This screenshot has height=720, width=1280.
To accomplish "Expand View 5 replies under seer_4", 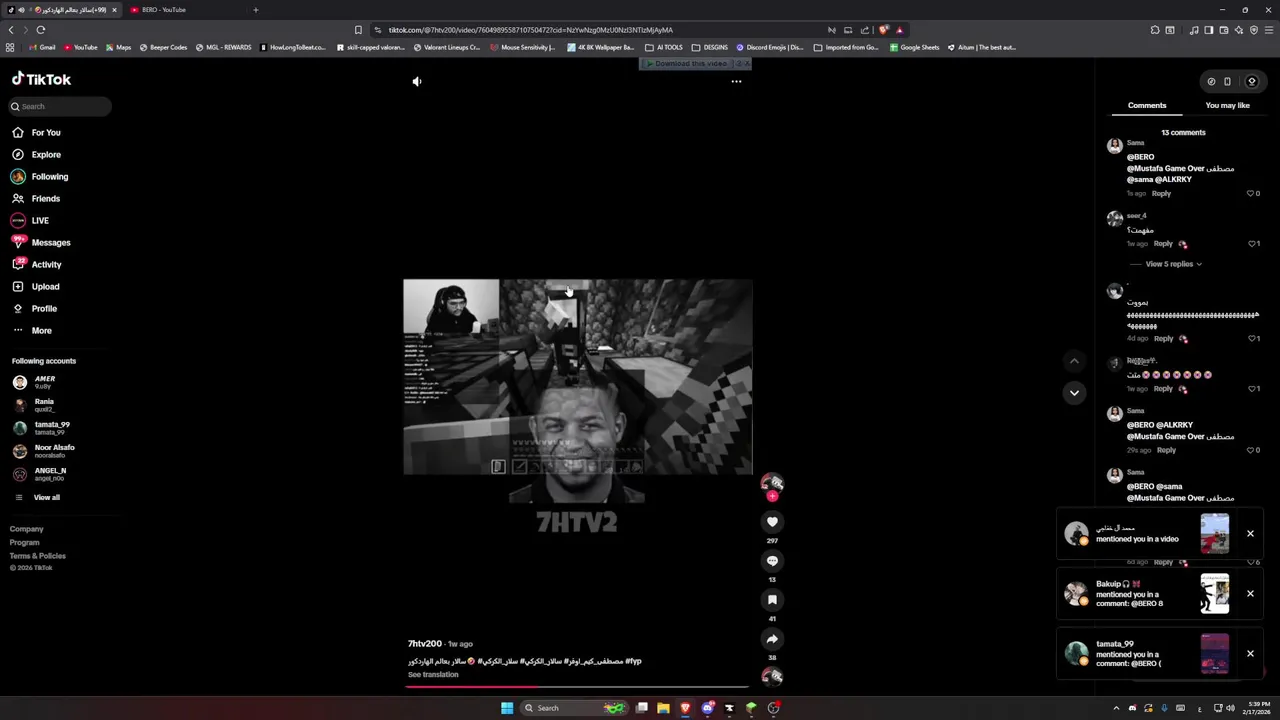I will [x=1173, y=264].
